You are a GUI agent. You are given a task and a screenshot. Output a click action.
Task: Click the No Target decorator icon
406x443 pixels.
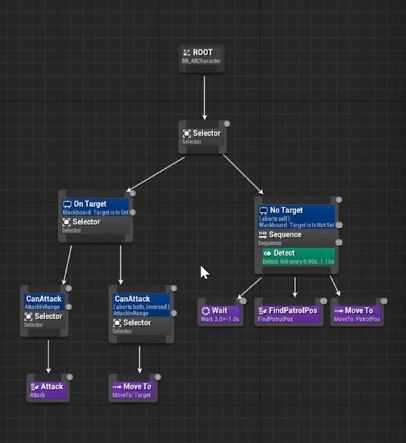tap(263, 210)
